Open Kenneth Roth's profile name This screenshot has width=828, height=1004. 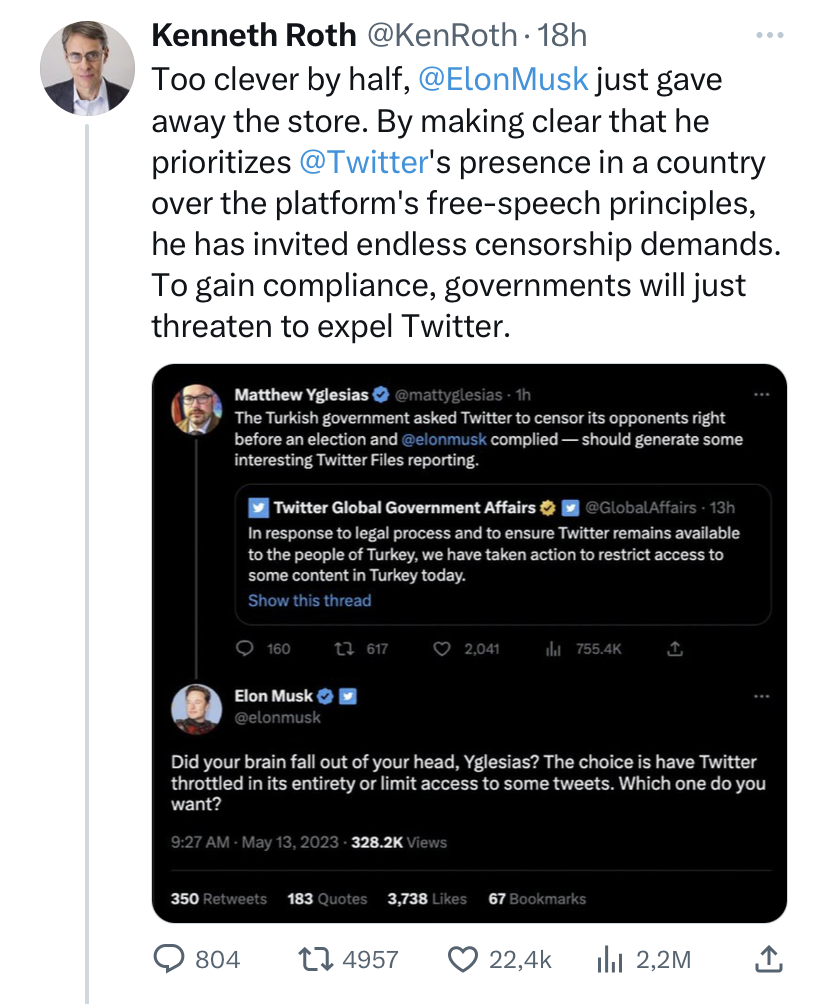click(253, 36)
